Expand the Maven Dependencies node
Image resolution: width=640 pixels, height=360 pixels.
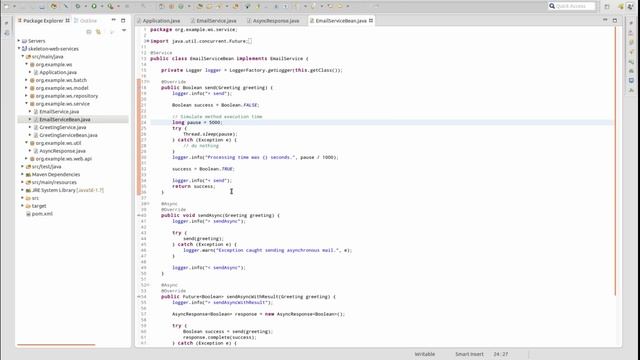point(23,174)
